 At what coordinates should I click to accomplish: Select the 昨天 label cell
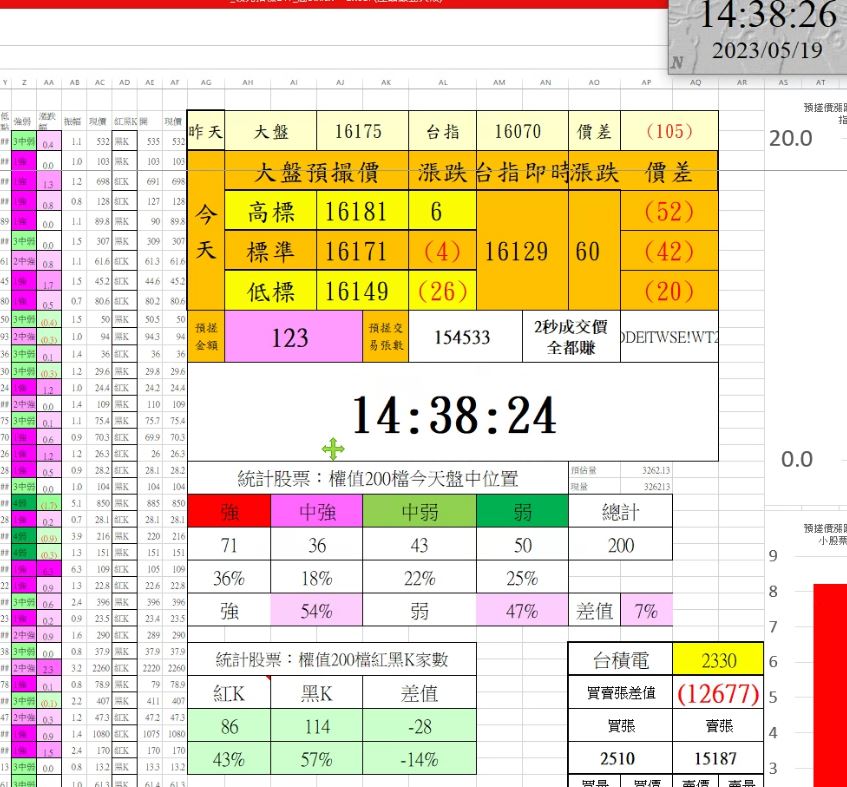206,131
